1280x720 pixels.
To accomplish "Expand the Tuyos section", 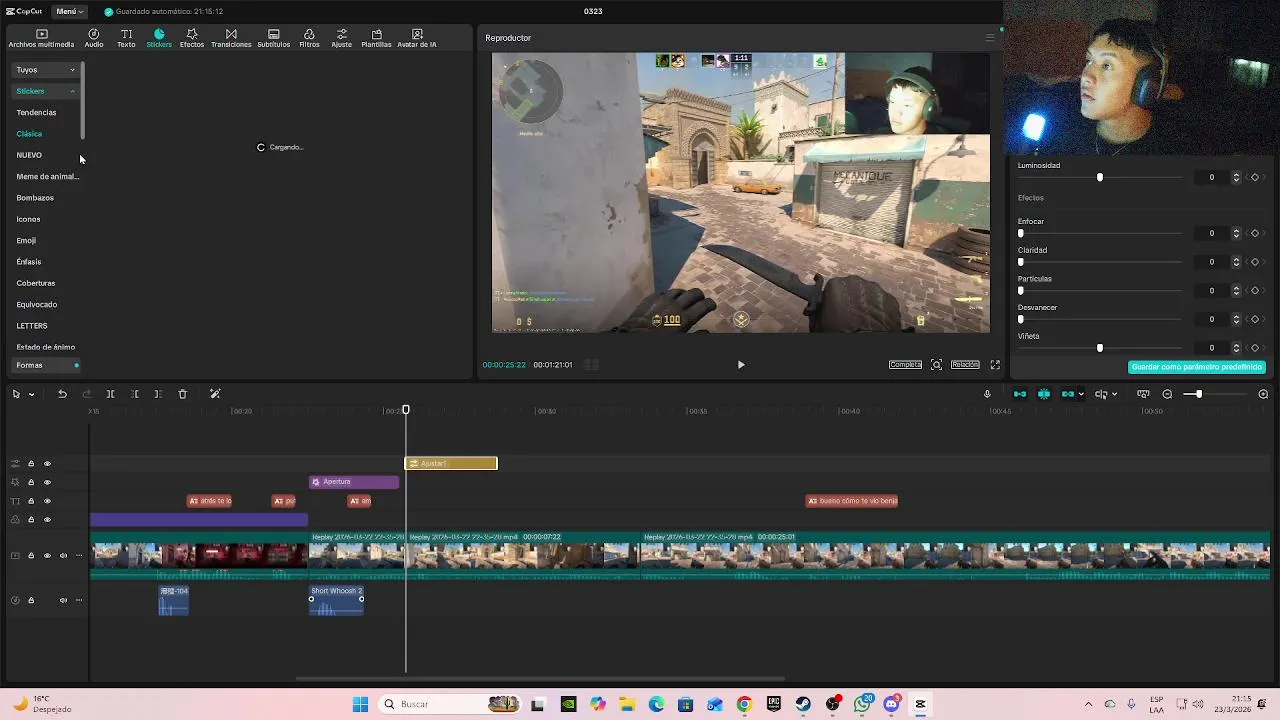I will tap(45, 70).
